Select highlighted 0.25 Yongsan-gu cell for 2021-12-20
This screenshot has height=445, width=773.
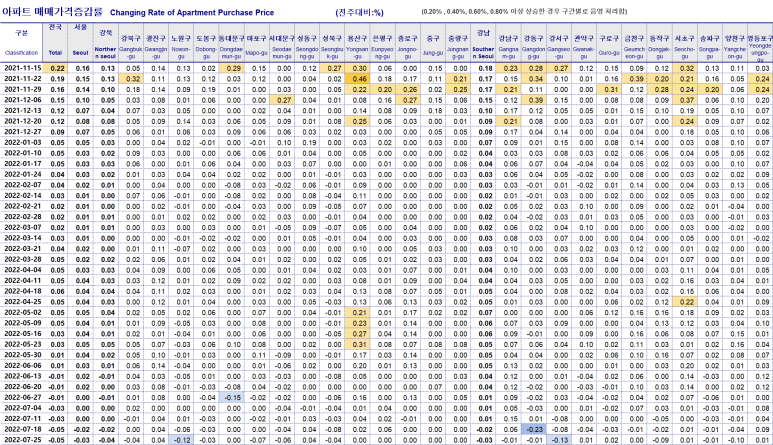(x=357, y=121)
